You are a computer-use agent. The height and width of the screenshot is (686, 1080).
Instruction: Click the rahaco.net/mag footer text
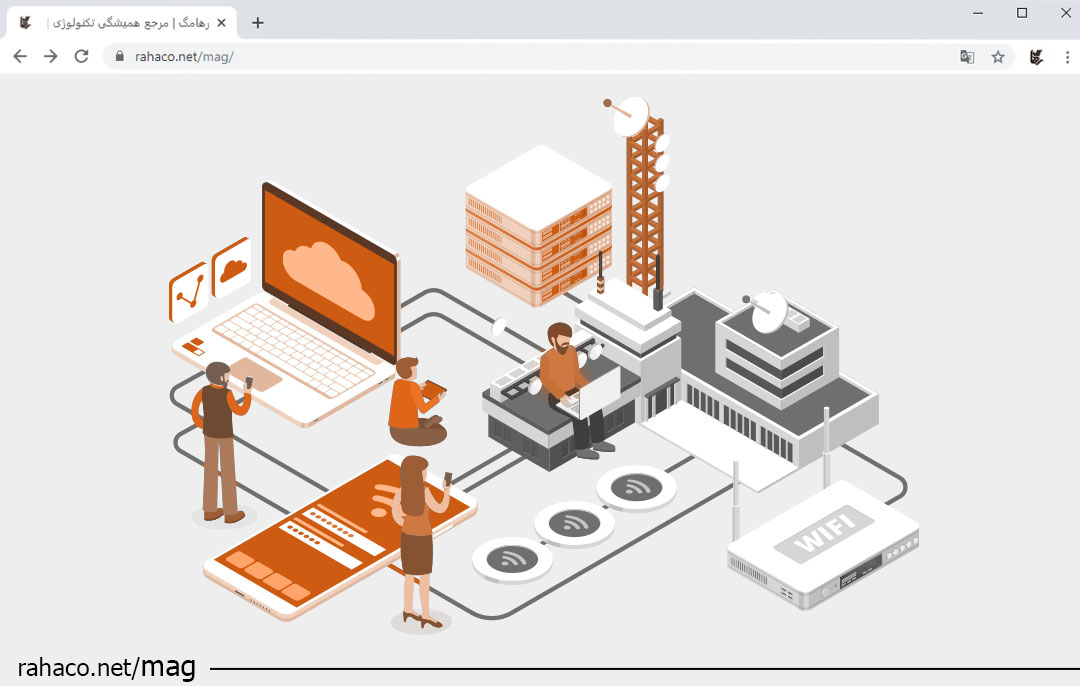tap(106, 667)
